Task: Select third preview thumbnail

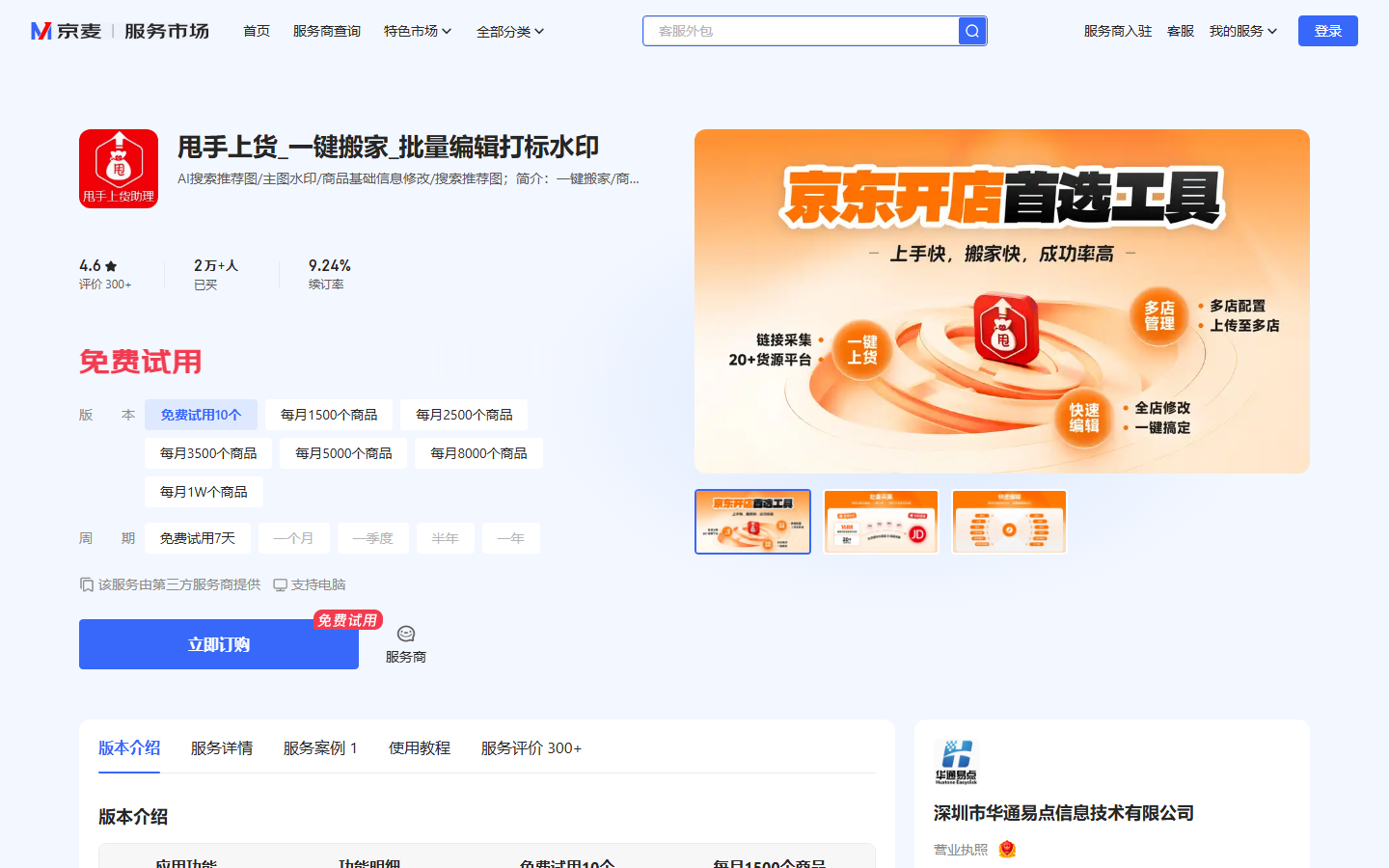Action: [x=1009, y=522]
